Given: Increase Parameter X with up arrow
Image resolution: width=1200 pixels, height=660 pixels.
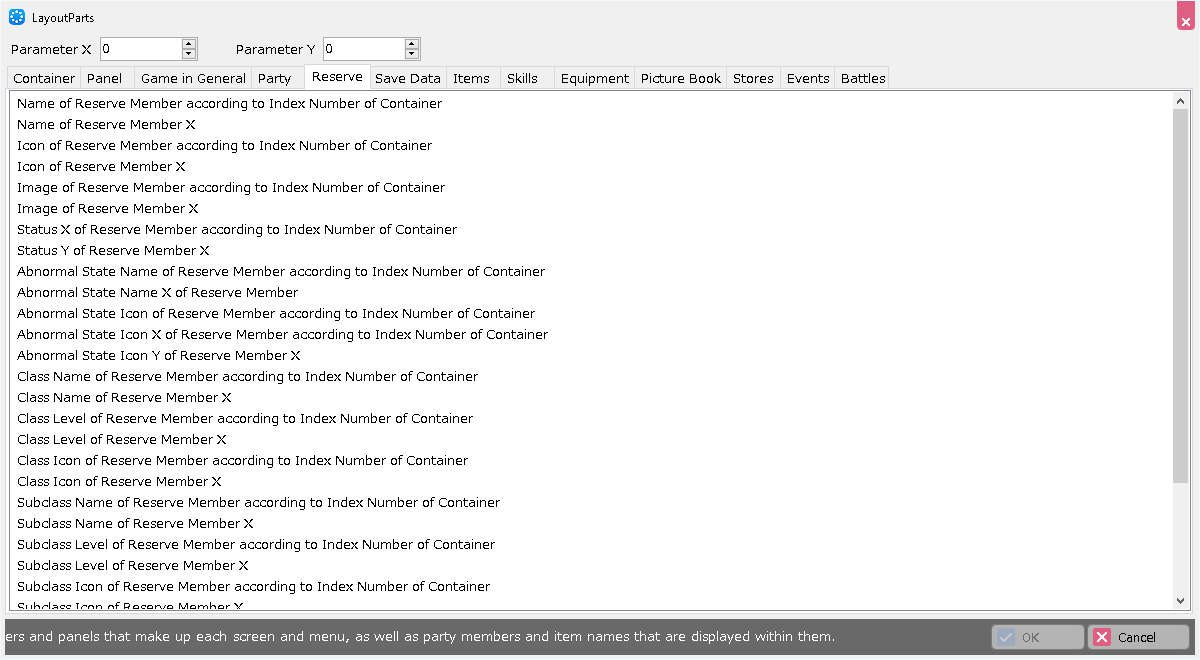Looking at the screenshot, I should [x=189, y=44].
